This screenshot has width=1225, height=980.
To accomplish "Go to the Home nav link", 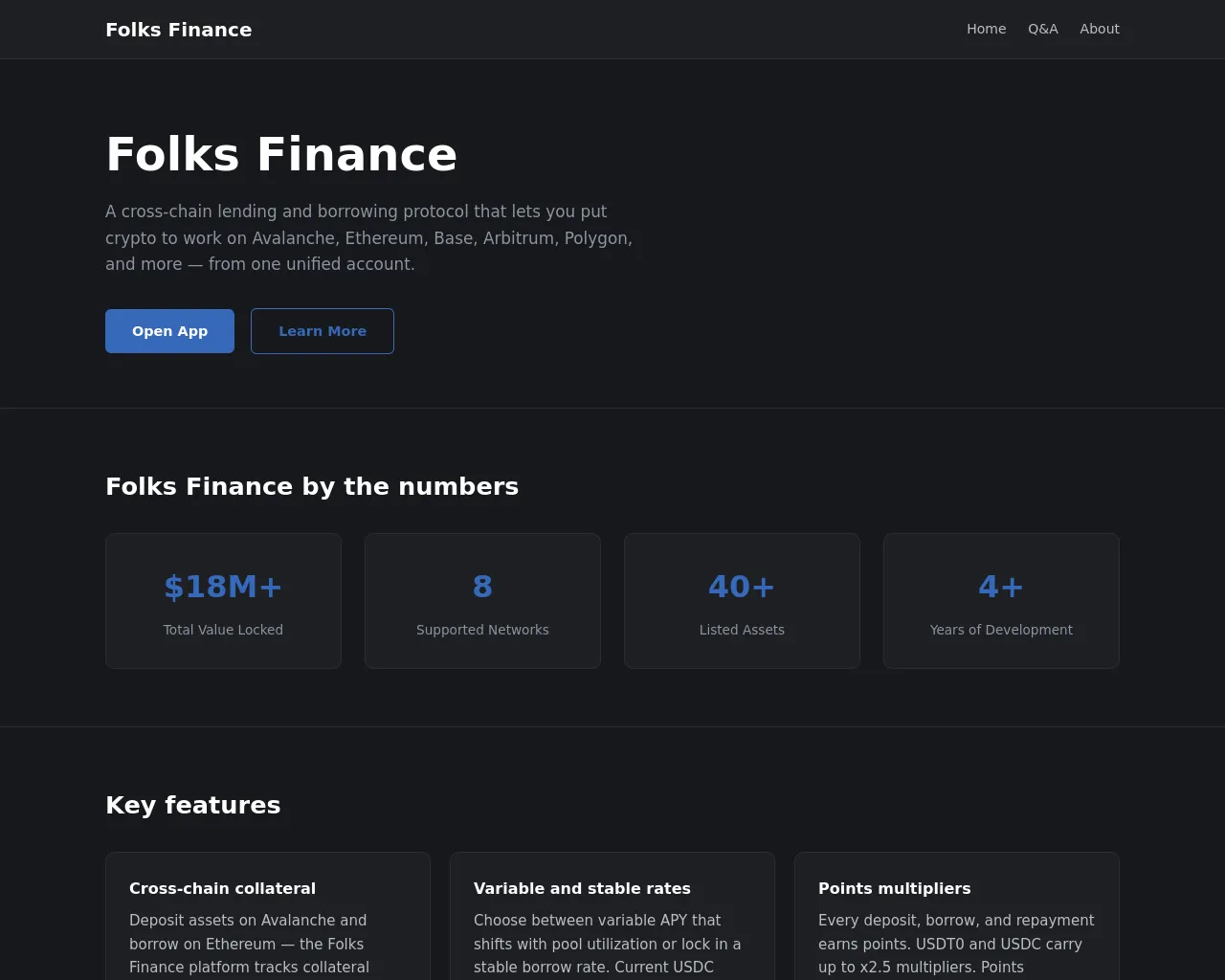I will [986, 29].
